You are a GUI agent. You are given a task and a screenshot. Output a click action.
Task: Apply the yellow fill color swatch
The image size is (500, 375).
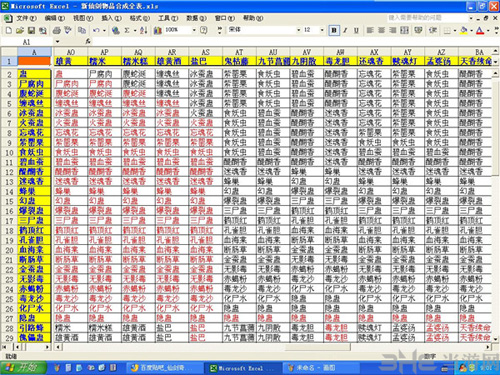tap(464, 31)
